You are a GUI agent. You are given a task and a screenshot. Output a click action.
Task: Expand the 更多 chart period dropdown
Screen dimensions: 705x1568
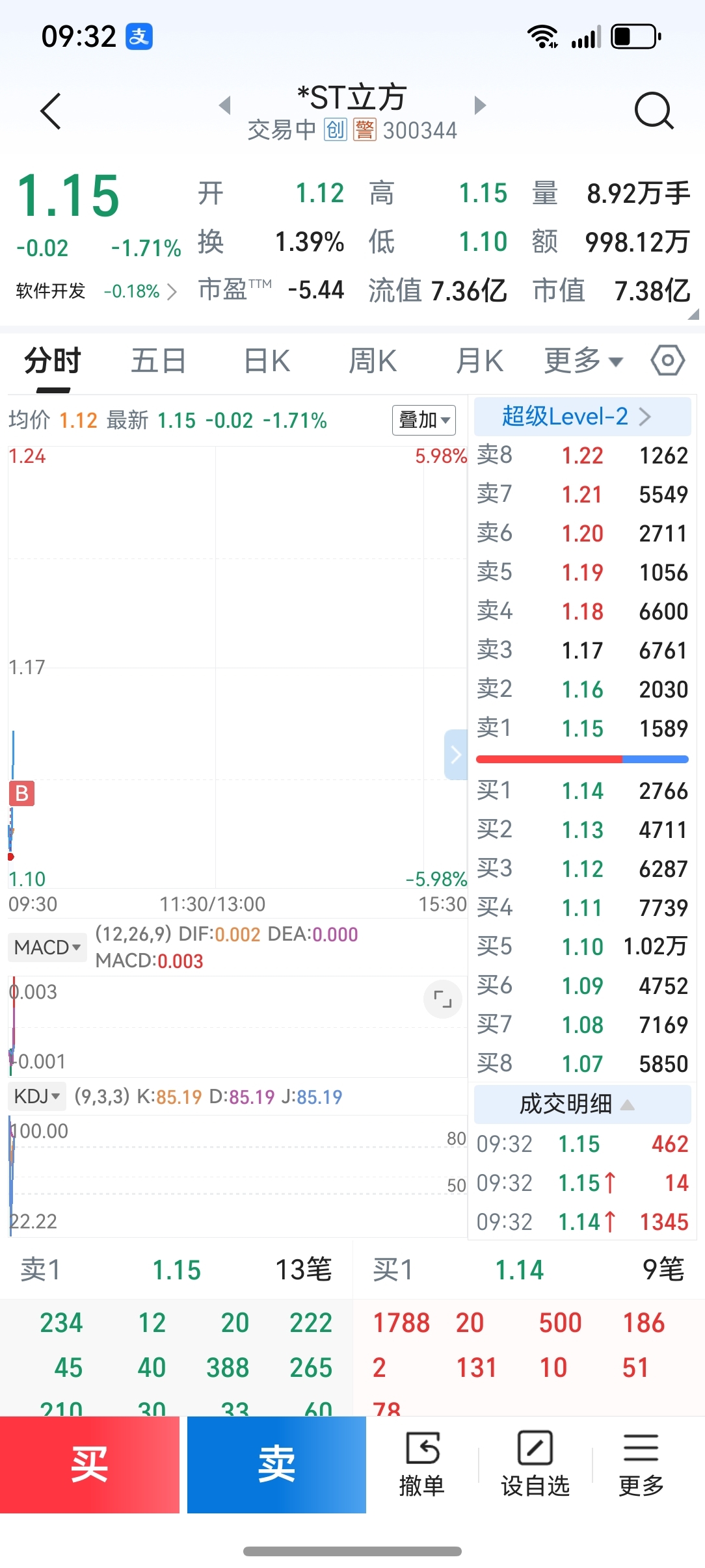583,361
